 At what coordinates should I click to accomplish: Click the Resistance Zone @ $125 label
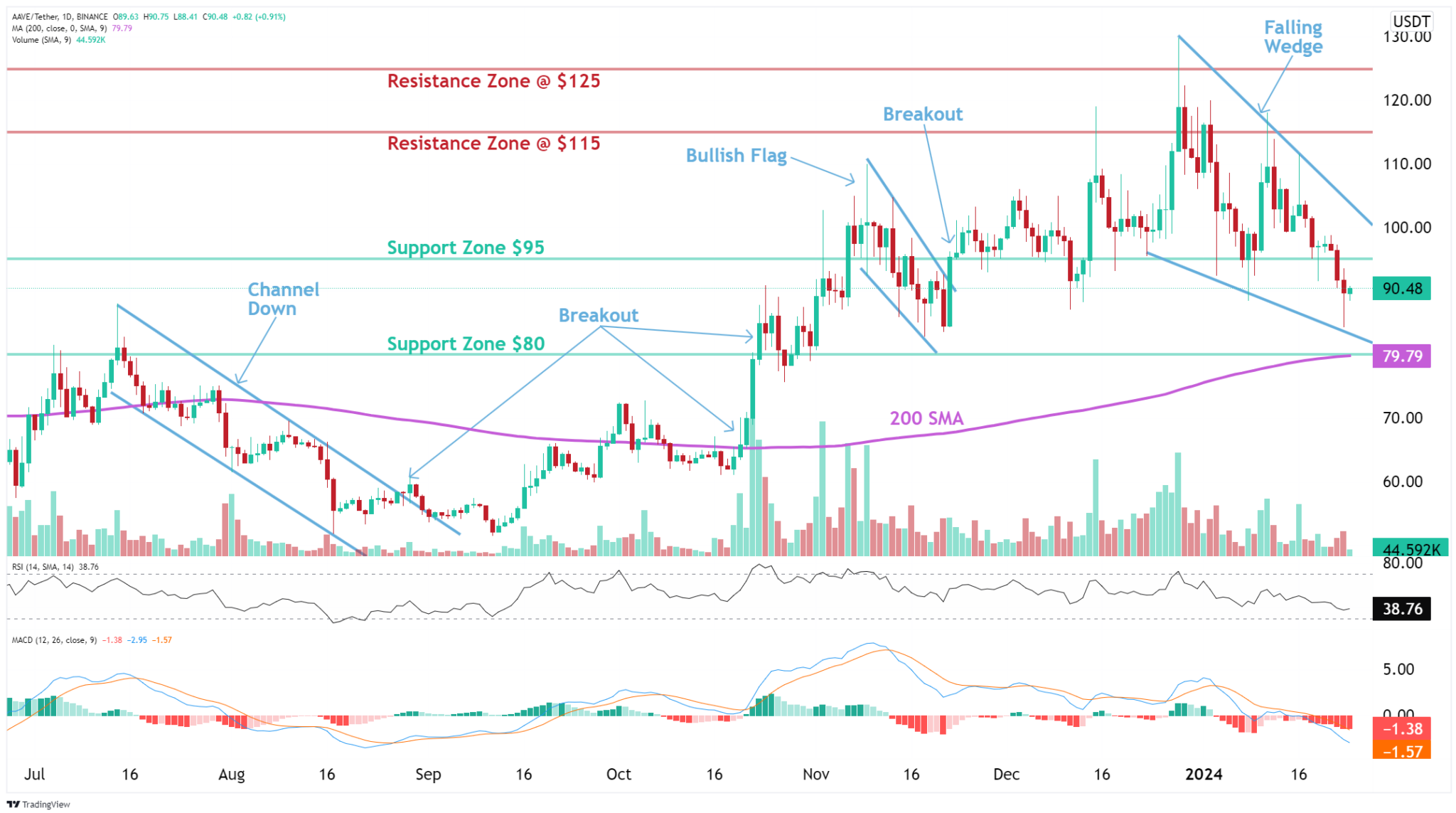coord(493,81)
